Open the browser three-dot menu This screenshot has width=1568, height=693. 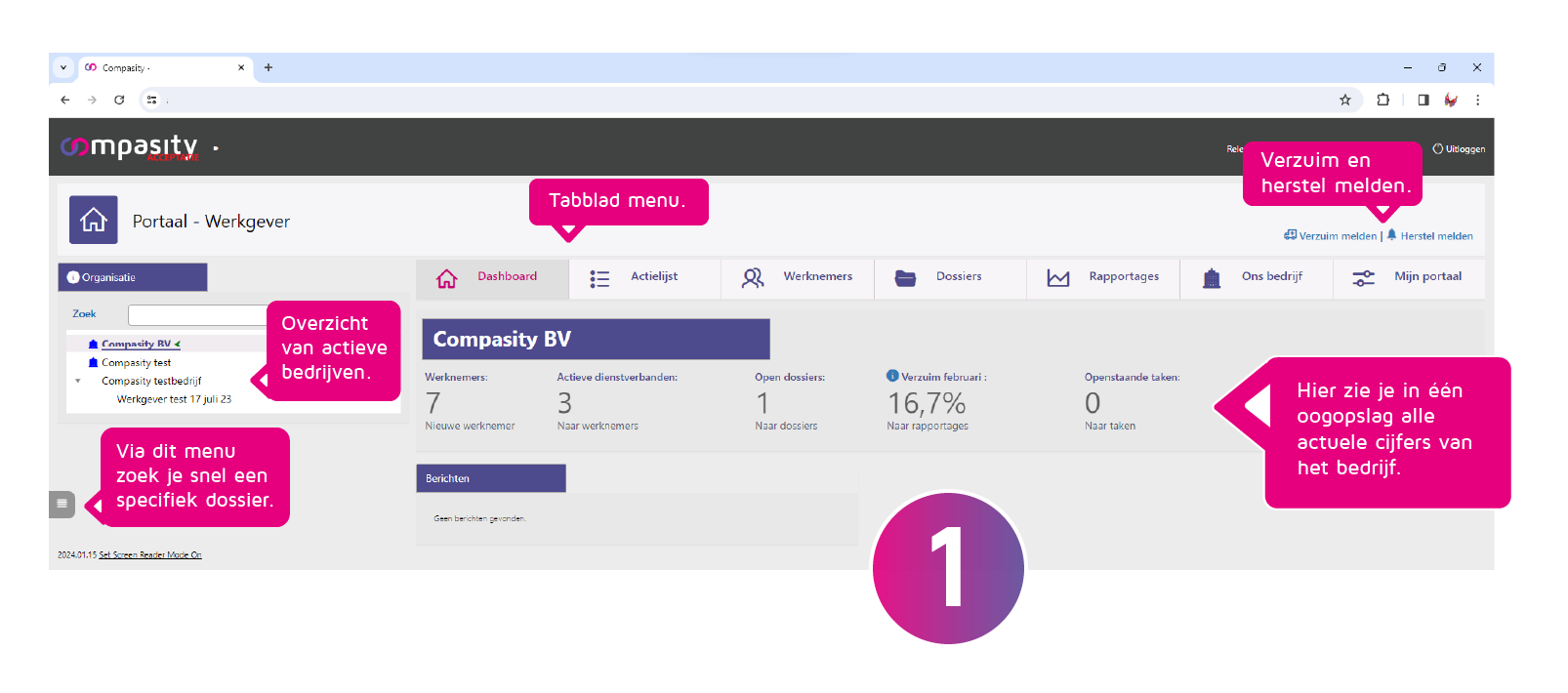[x=1478, y=100]
